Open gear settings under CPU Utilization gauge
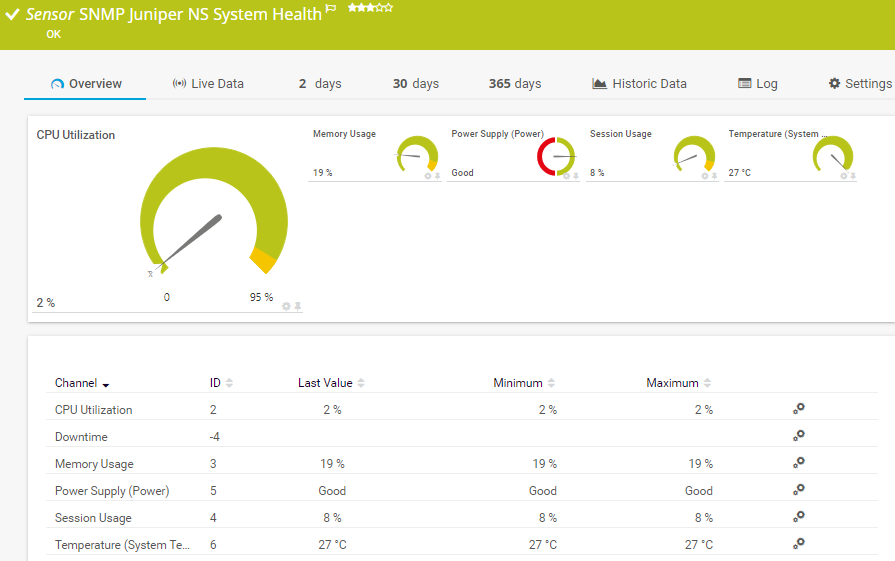The height and width of the screenshot is (561, 895). (286, 306)
